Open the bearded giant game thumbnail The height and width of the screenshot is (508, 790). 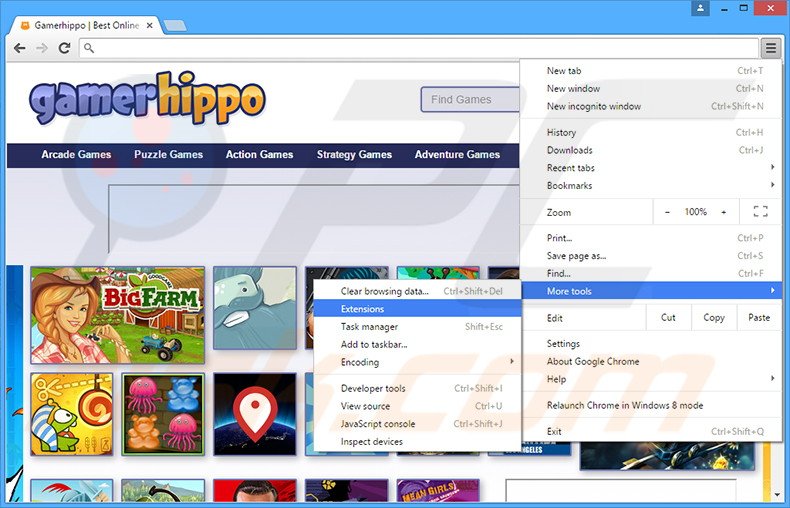254,308
